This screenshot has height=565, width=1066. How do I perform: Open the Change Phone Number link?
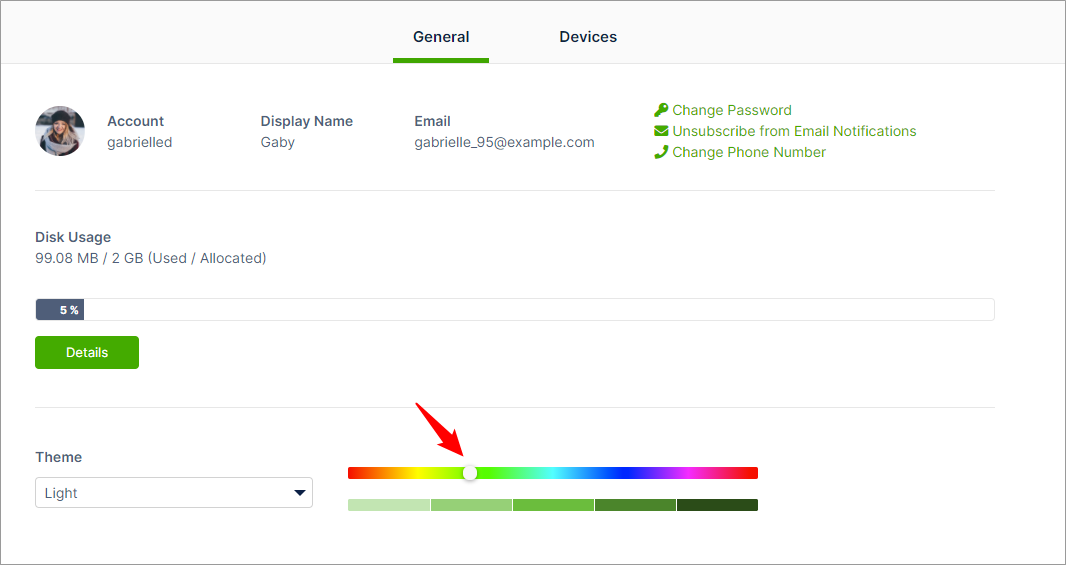[749, 152]
